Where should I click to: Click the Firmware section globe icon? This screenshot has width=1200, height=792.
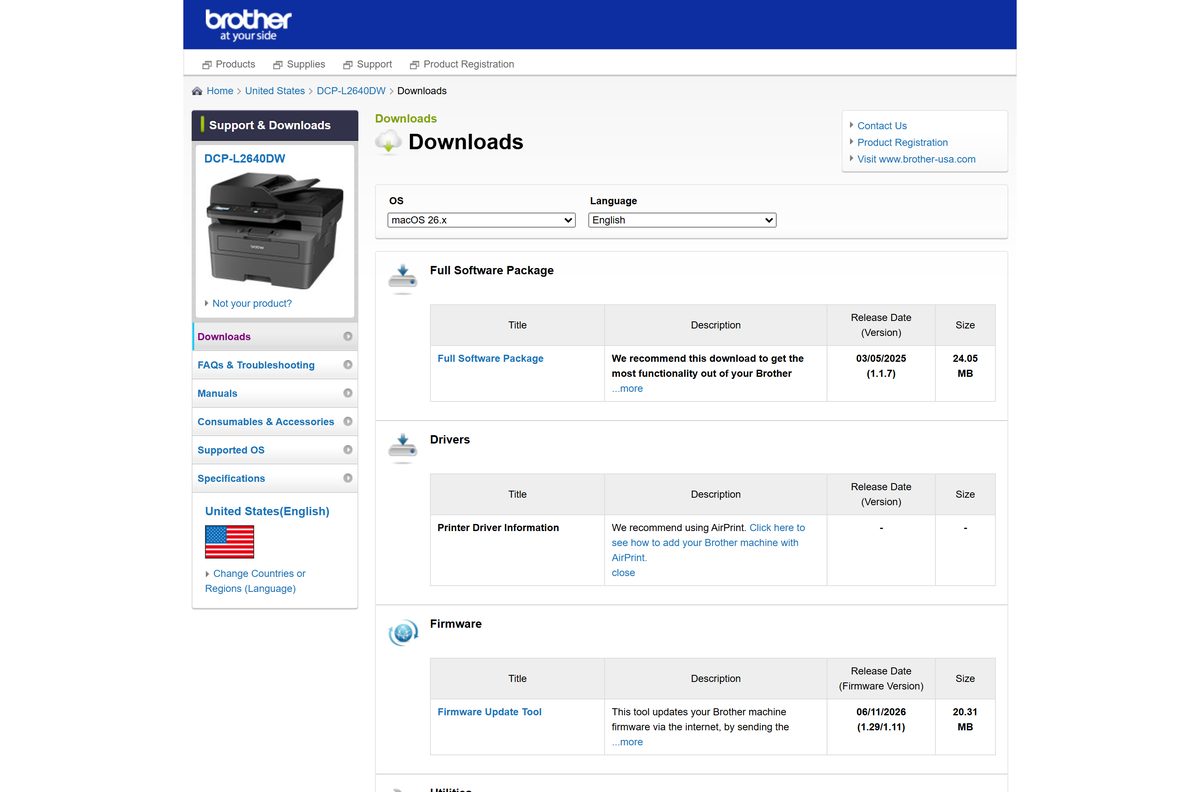[x=402, y=632]
